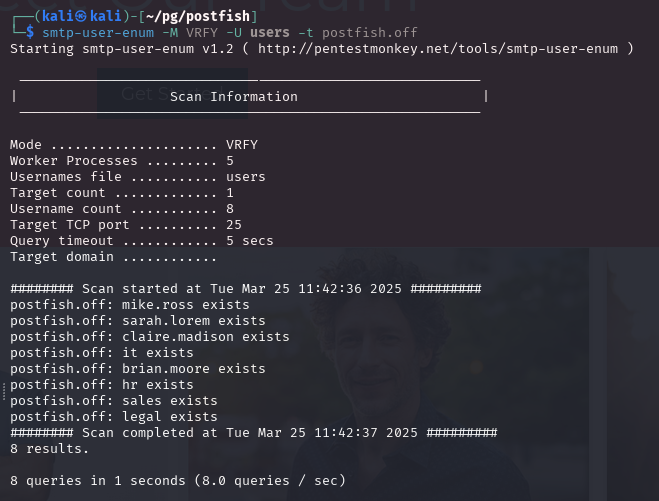Select the legal exists result
The width and height of the screenshot is (659, 501).
113,417
